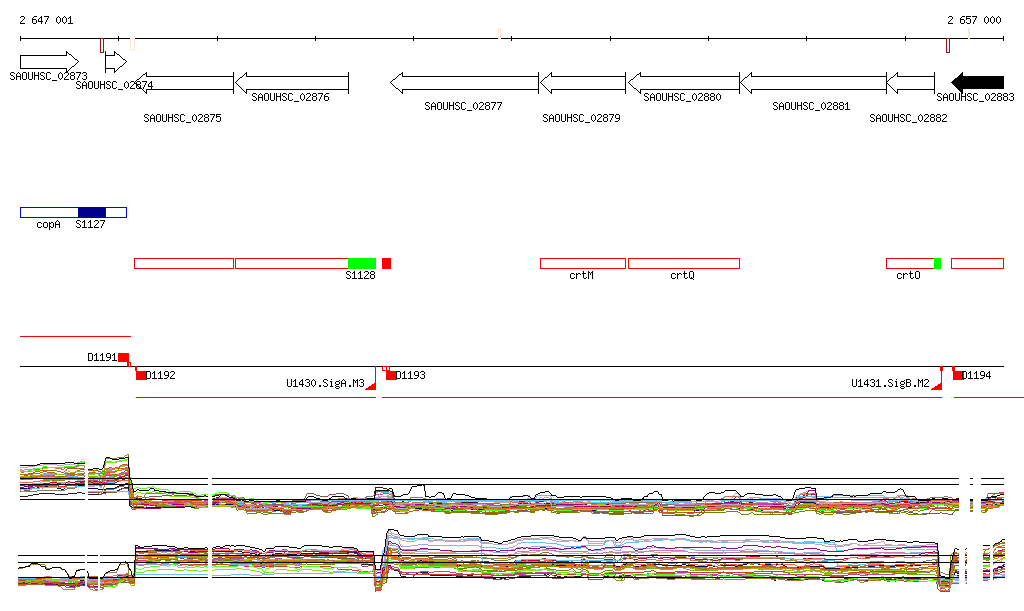Viewport: 1024px width, 611px height.
Task: Select the SAOUHSC_02880 gene arrow
Action: pos(683,83)
